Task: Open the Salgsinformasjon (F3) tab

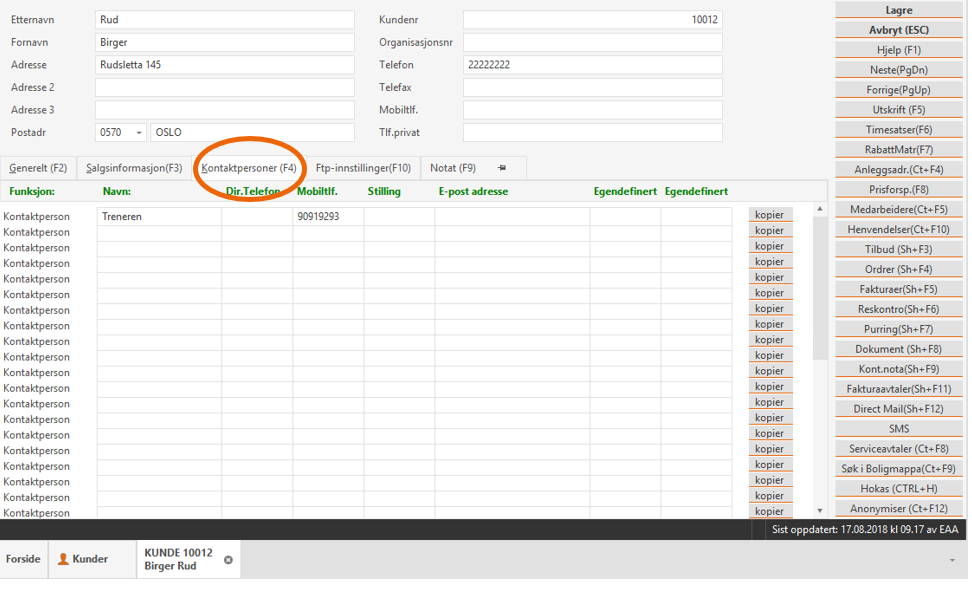Action: (x=134, y=168)
